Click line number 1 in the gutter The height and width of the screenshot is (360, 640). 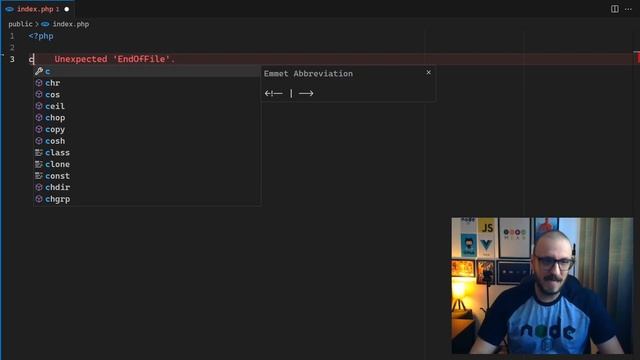coord(12,36)
